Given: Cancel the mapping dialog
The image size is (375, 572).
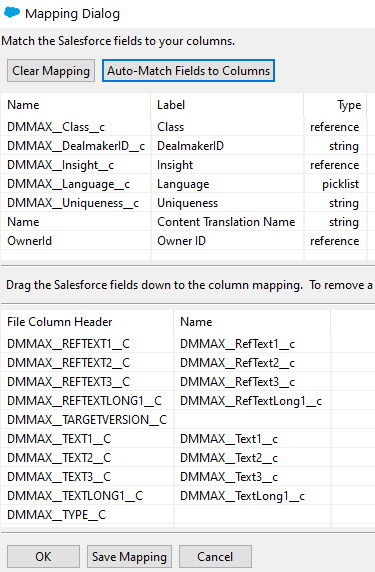Looking at the screenshot, I should pos(215,557).
